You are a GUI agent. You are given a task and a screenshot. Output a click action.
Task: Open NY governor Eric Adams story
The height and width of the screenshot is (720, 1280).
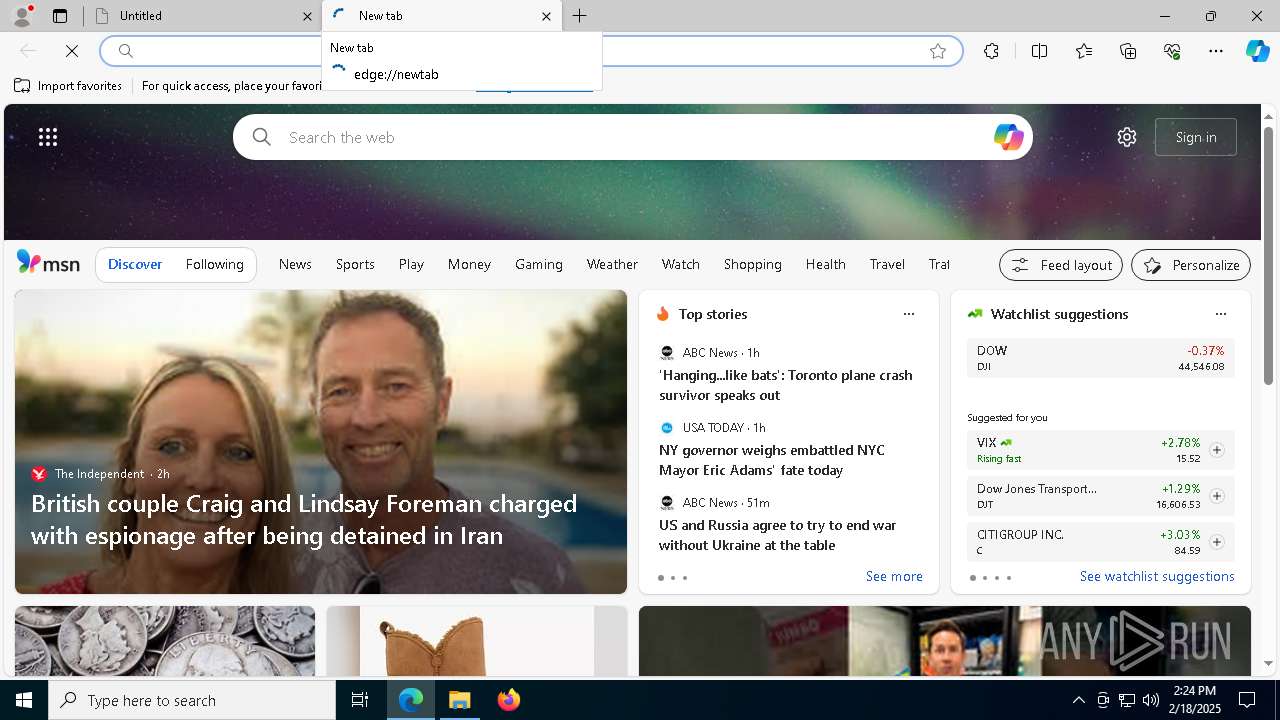(772, 460)
